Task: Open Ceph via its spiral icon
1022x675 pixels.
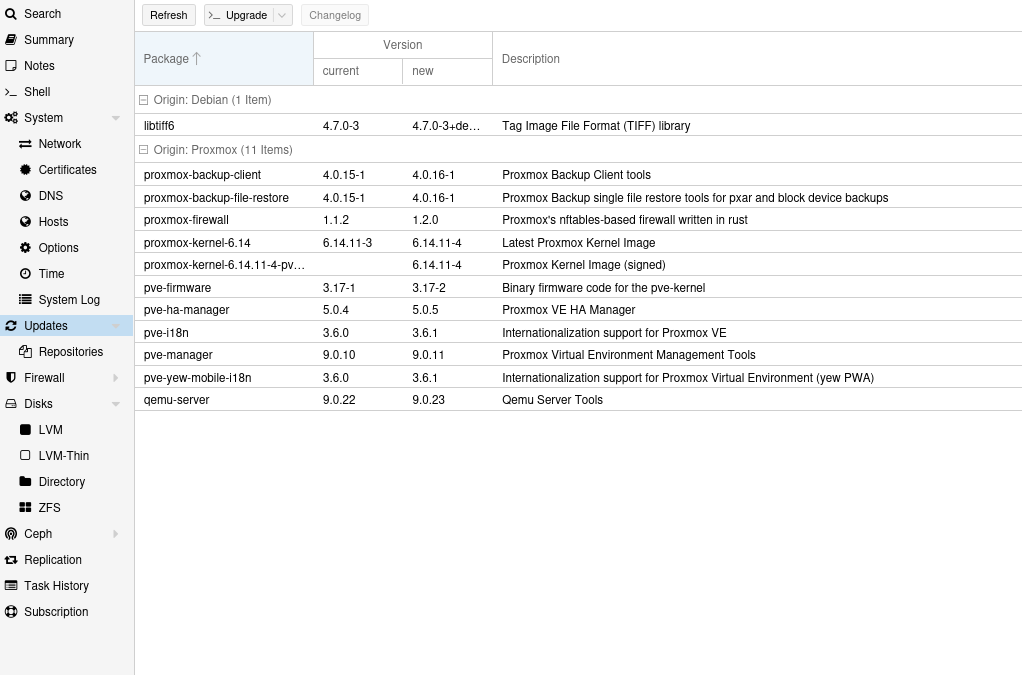Action: coord(11,534)
